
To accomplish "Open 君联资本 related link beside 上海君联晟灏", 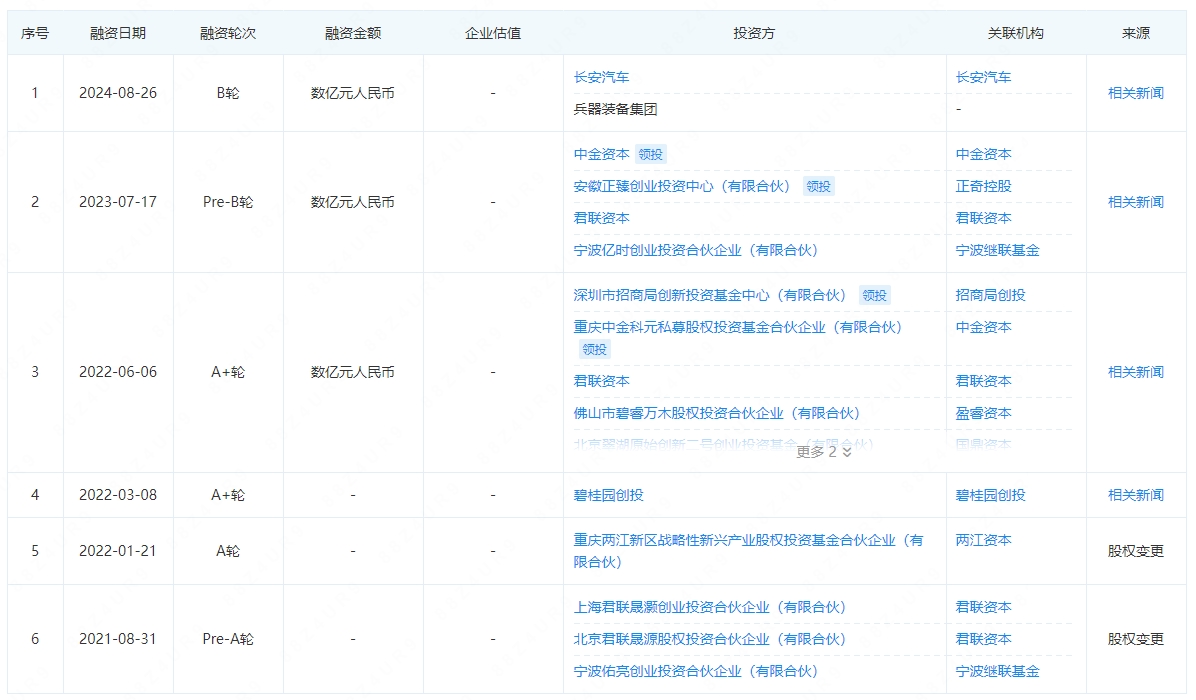I will coord(983,607).
